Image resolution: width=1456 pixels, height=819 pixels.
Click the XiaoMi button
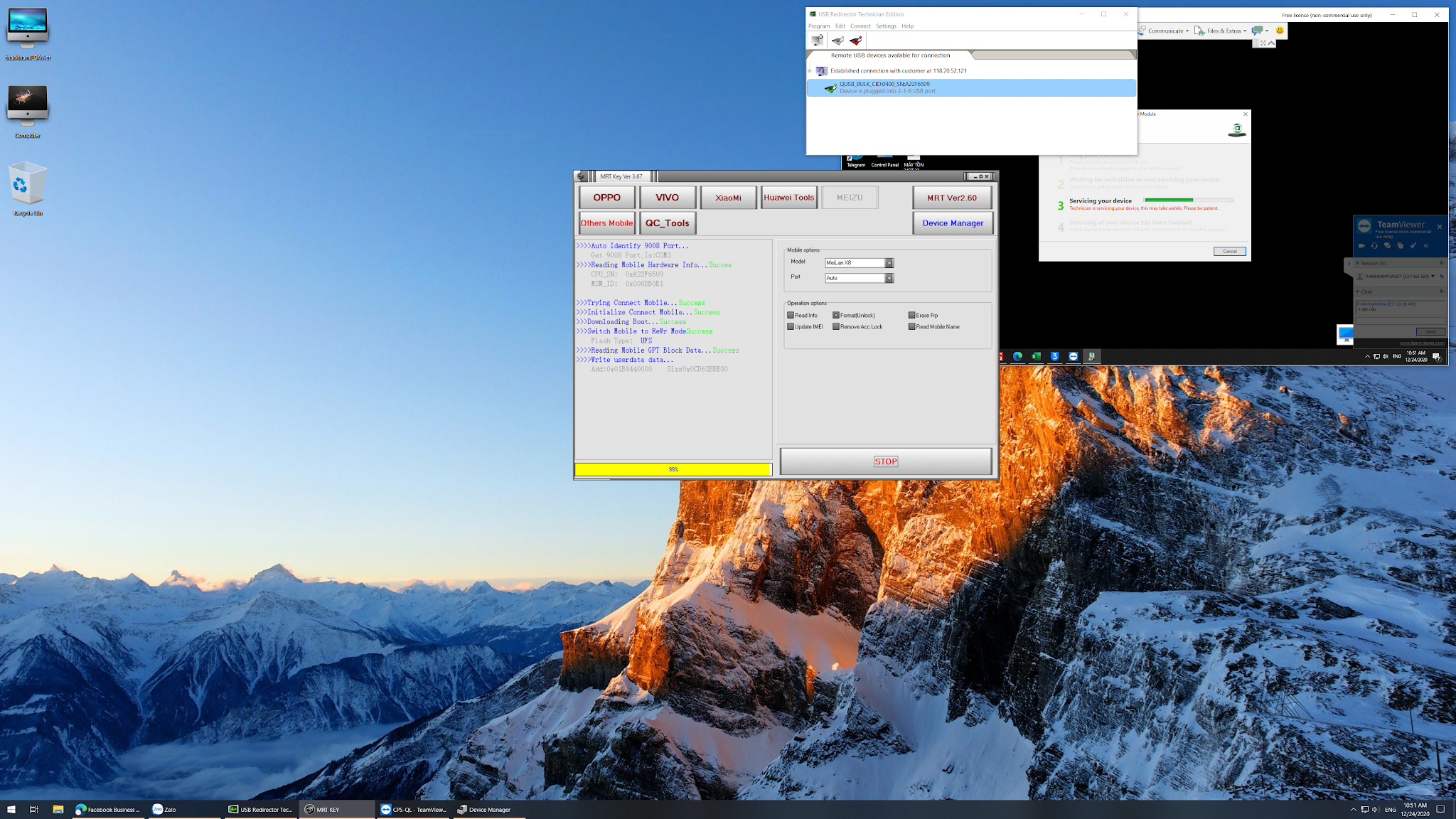point(728,198)
